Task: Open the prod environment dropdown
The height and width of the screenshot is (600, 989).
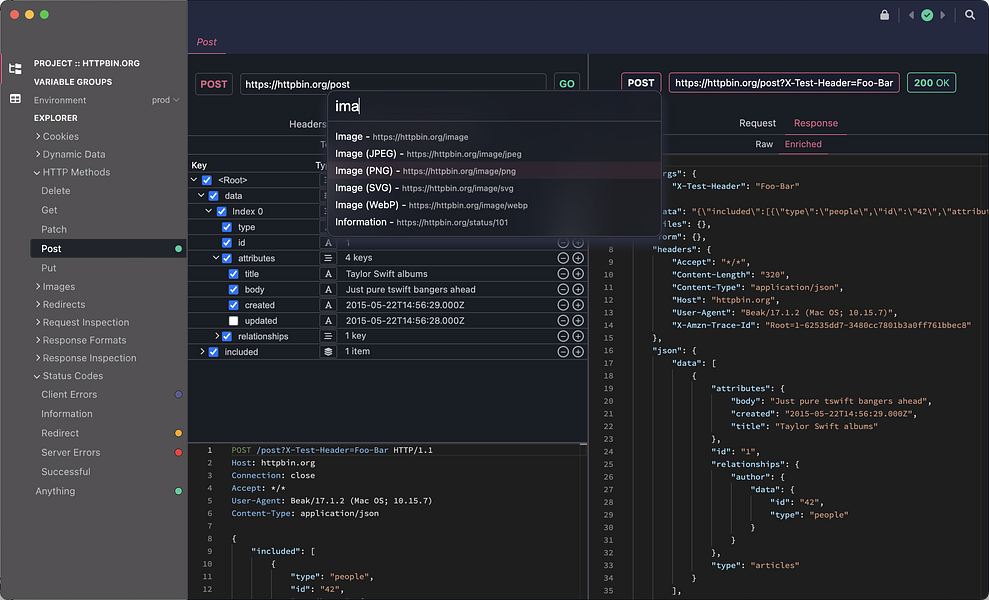Action: coord(165,100)
